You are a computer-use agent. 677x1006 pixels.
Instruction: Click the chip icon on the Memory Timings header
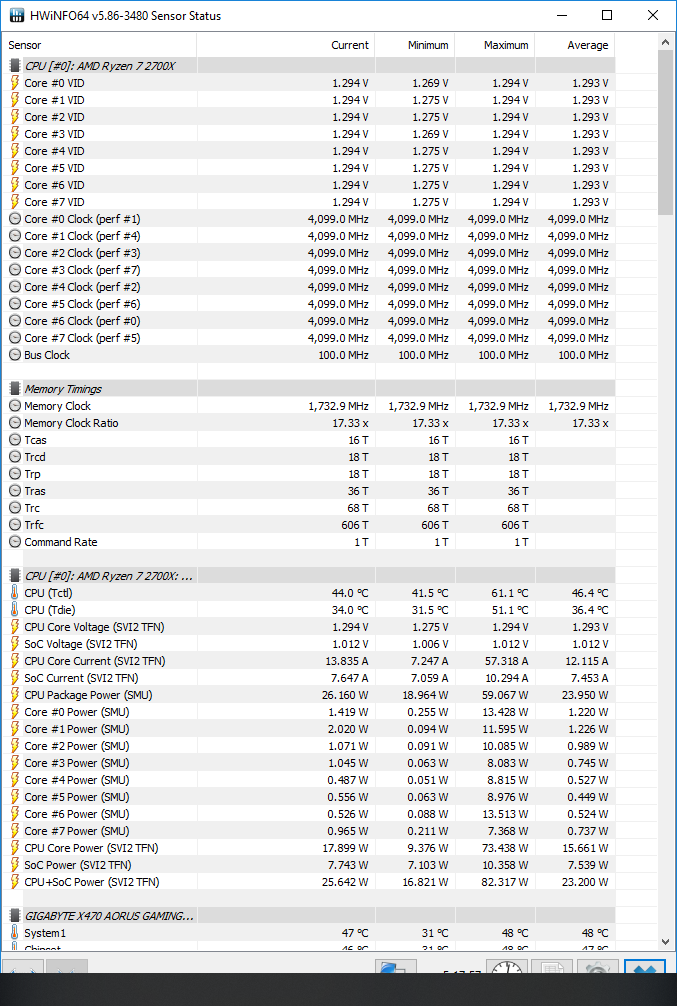(15, 389)
